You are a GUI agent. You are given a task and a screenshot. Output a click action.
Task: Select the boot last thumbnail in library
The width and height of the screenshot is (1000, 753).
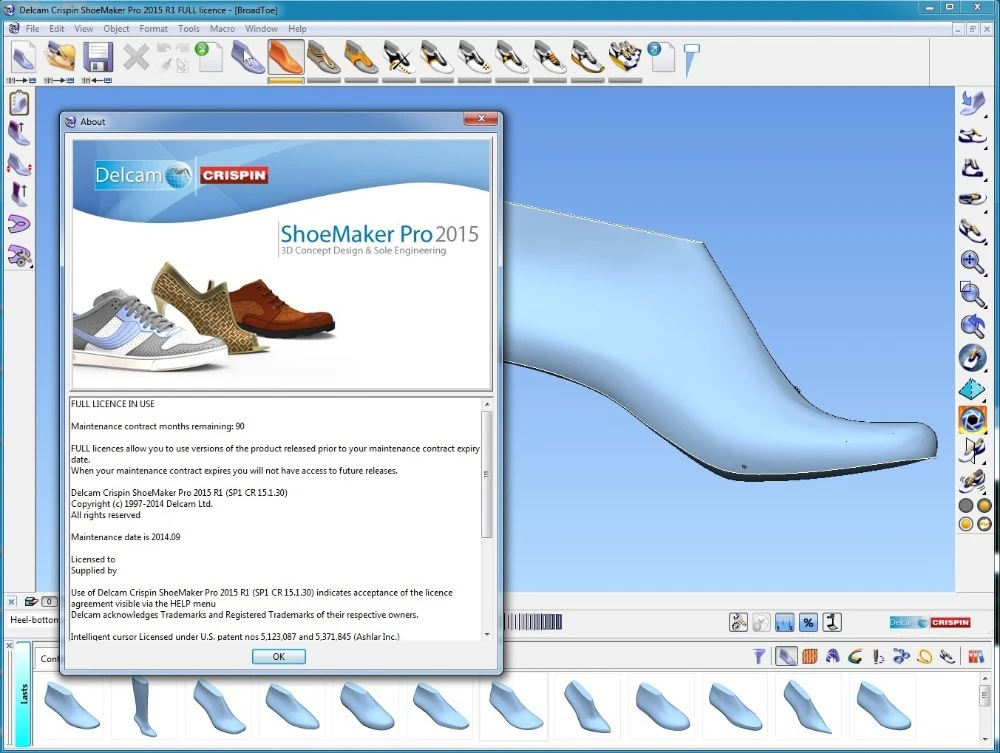(145, 706)
